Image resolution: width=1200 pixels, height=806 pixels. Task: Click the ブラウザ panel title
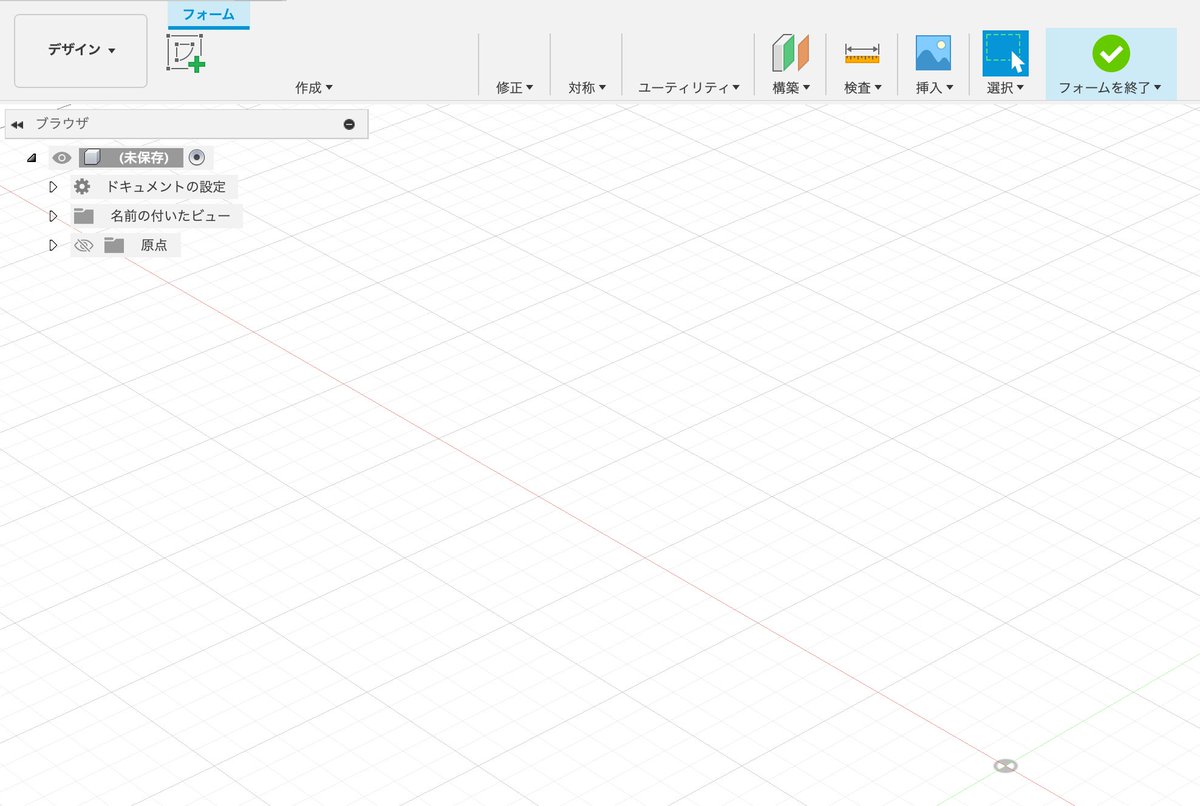click(x=62, y=124)
